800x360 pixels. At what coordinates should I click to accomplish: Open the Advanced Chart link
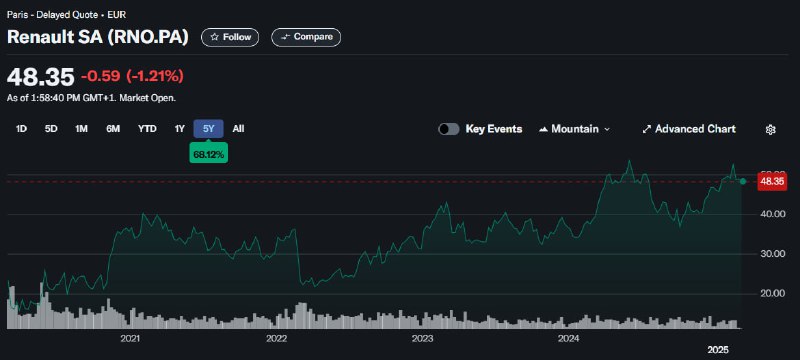point(689,130)
